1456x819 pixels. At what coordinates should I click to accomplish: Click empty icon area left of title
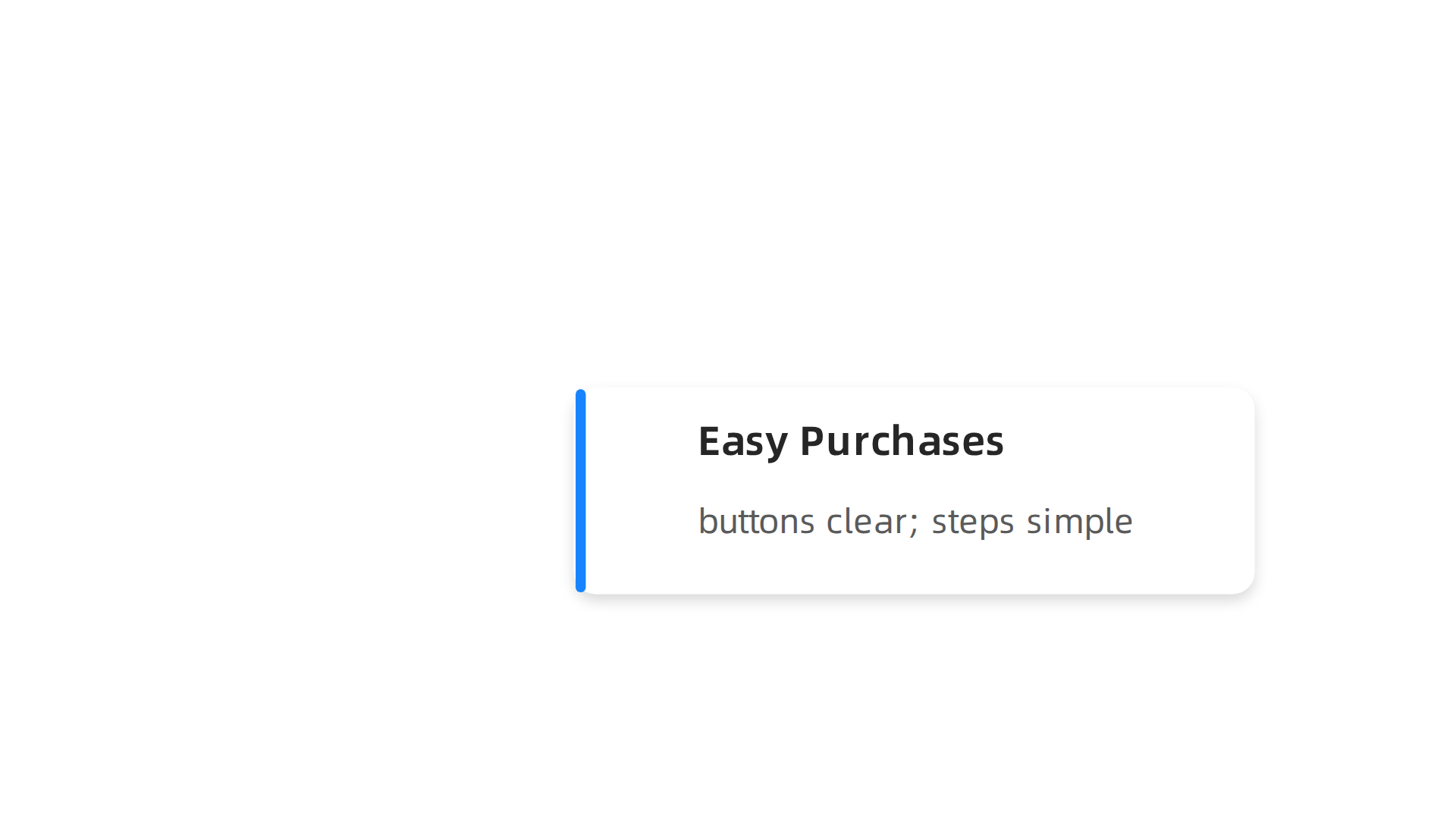click(x=642, y=441)
